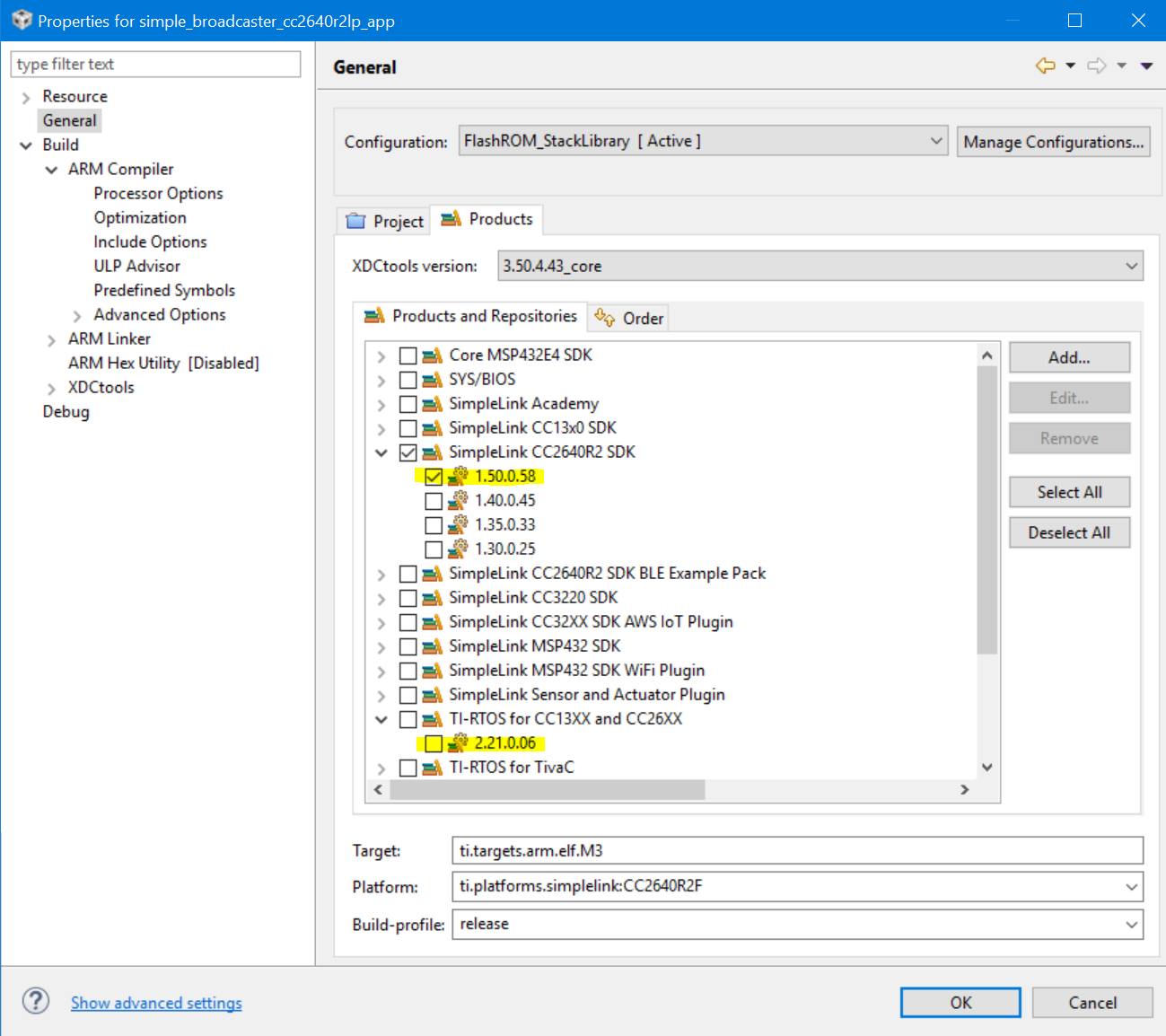Switch to the Order tab
The width and height of the screenshot is (1166, 1036).
629,318
